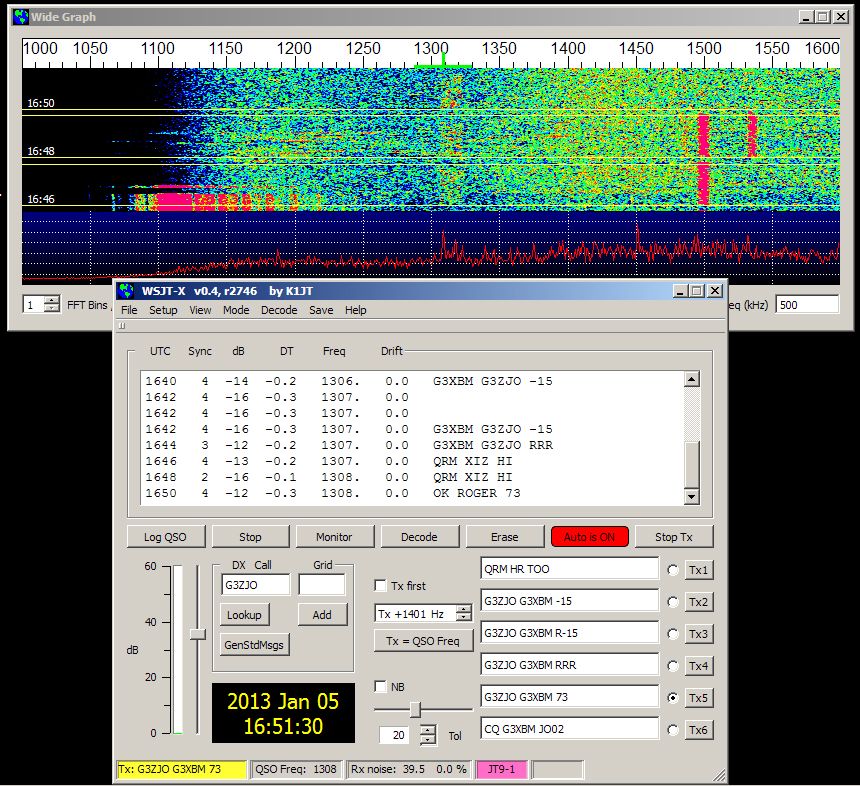Click GenStdMsgs to generate standard messages

(x=252, y=644)
